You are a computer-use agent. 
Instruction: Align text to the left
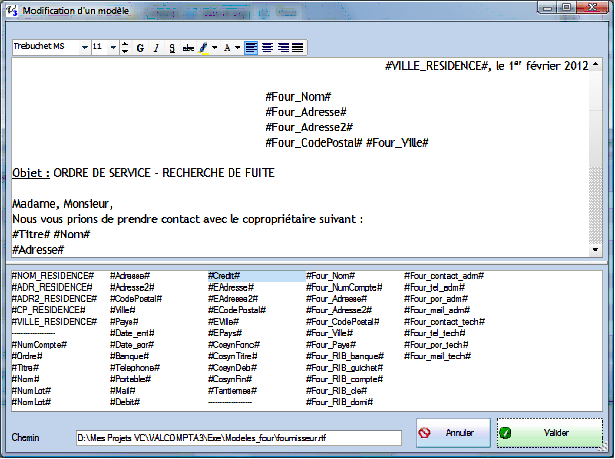point(251,47)
